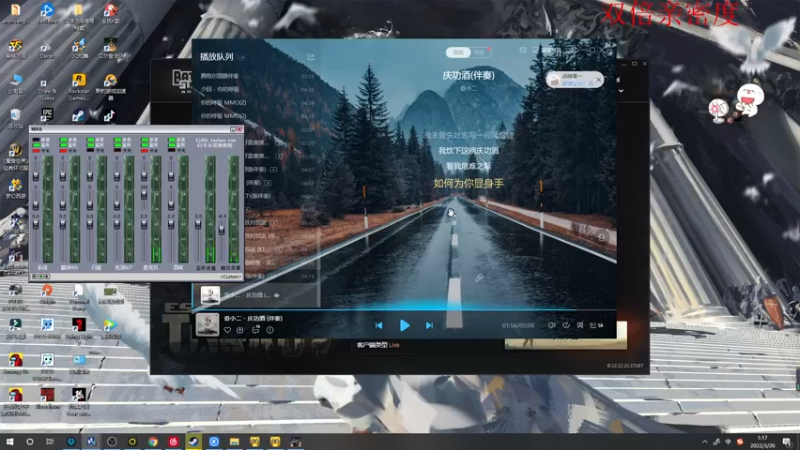
Task: Toggle top green indicator on 混响 channel
Action: (171, 140)
